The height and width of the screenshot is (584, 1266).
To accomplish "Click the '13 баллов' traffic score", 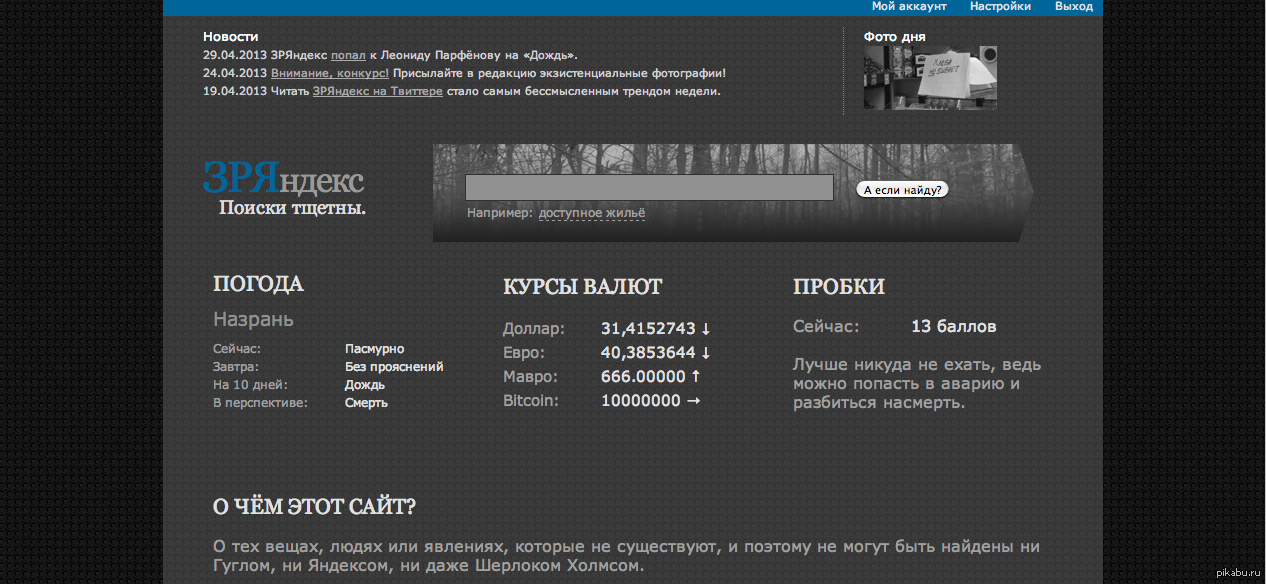I will (x=953, y=327).
